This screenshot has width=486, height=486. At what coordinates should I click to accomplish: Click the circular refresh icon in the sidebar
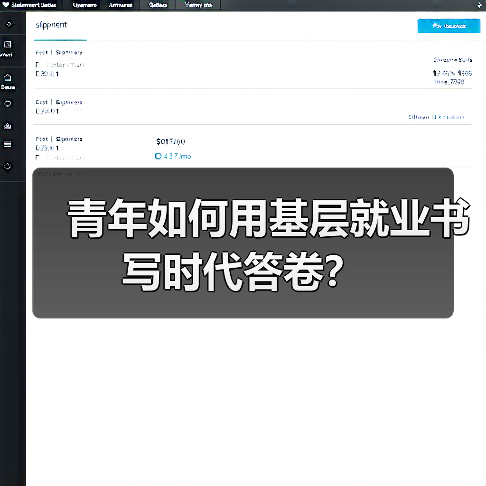(x=7, y=166)
